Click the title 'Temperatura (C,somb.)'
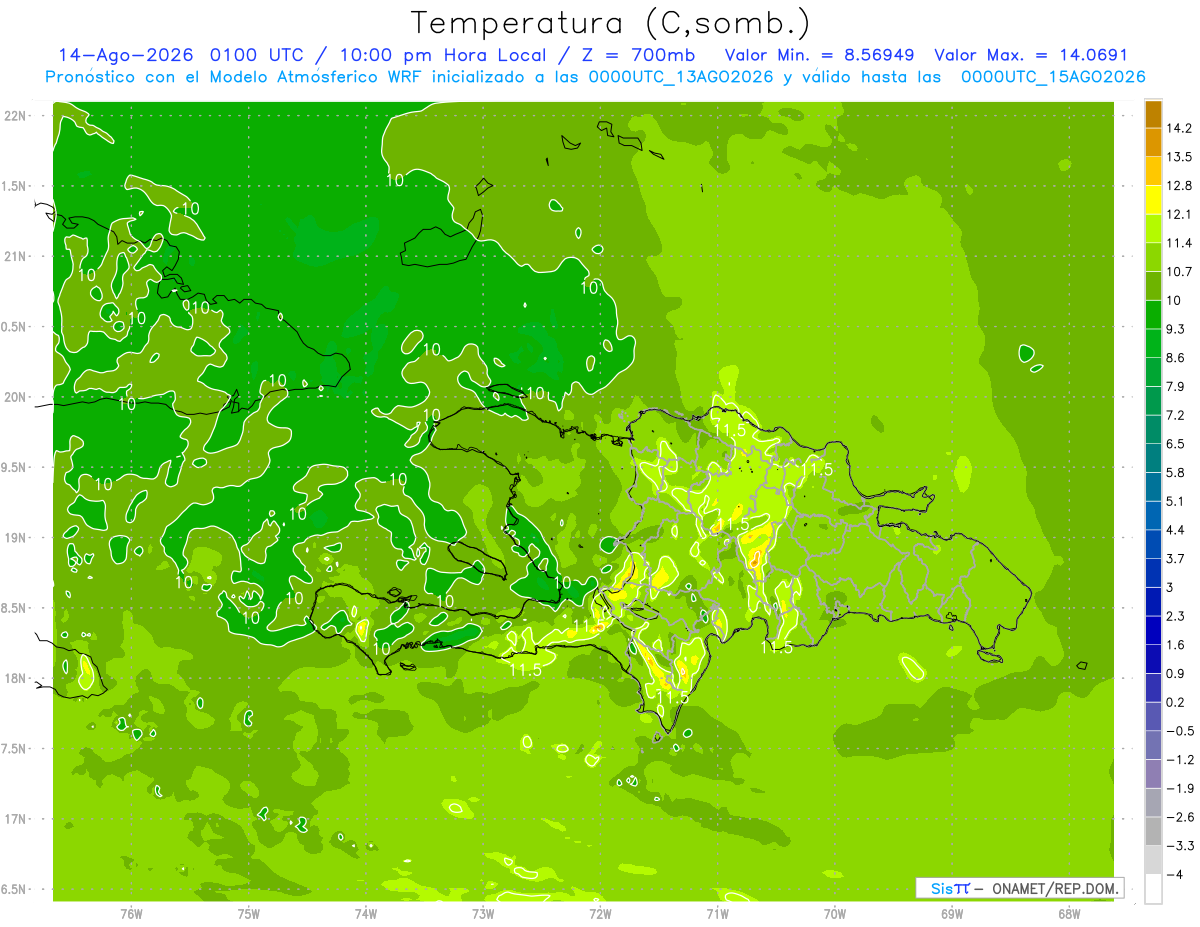The image size is (1200, 927). (610, 23)
